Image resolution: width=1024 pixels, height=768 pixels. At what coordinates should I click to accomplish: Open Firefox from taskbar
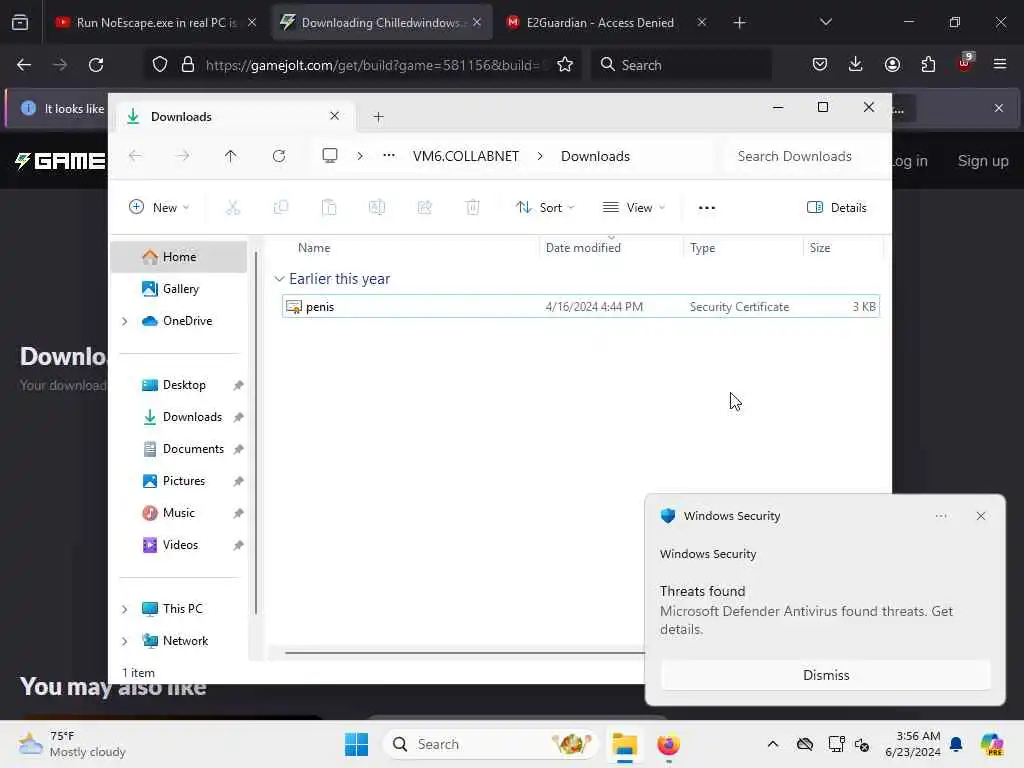[x=668, y=744]
